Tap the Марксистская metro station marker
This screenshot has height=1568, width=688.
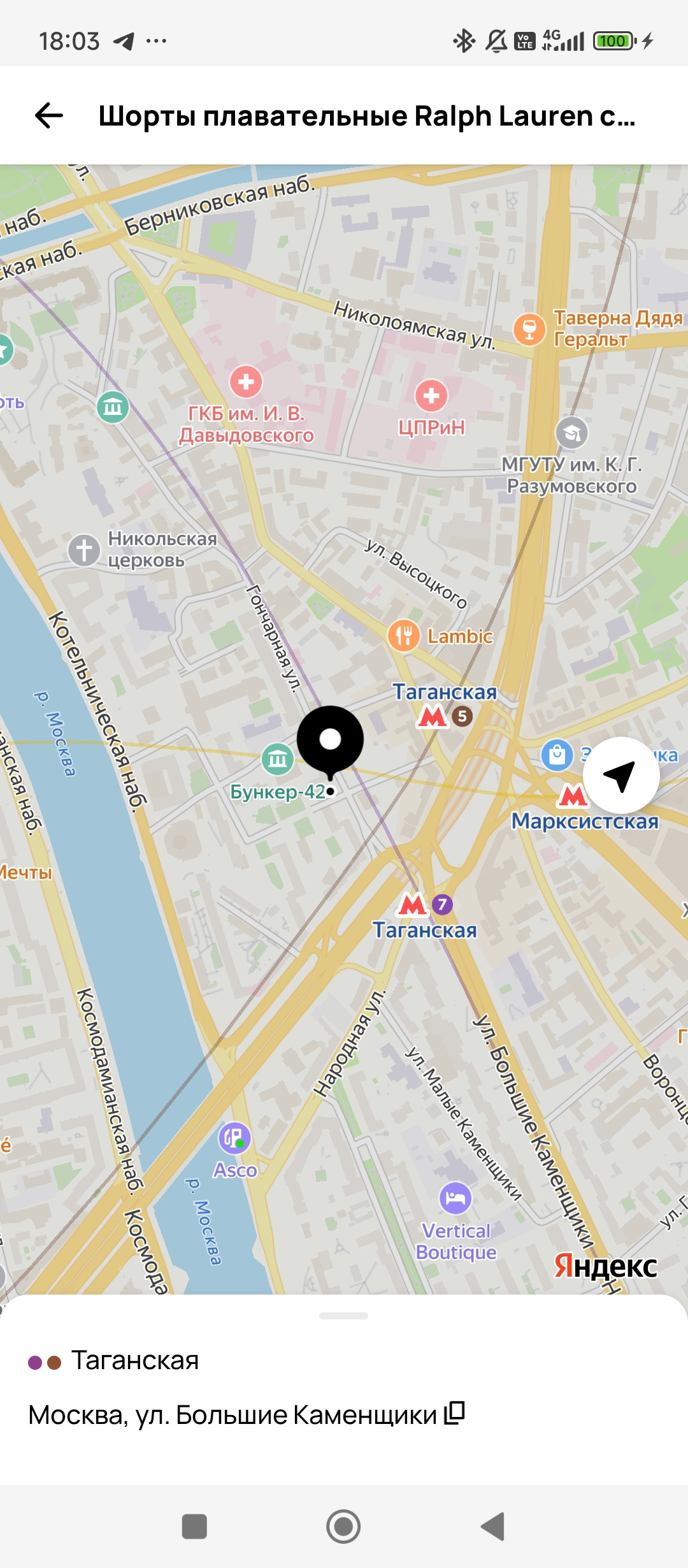(572, 795)
